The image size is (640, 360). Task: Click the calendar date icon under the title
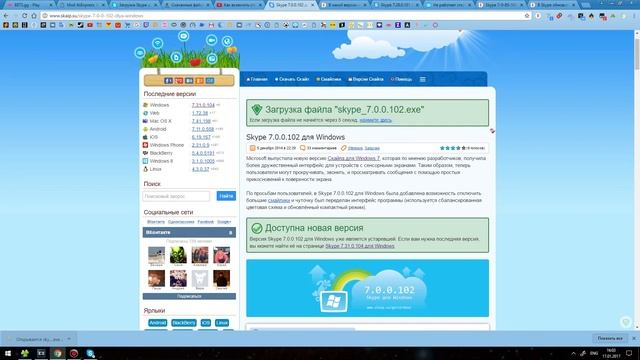tap(253, 148)
